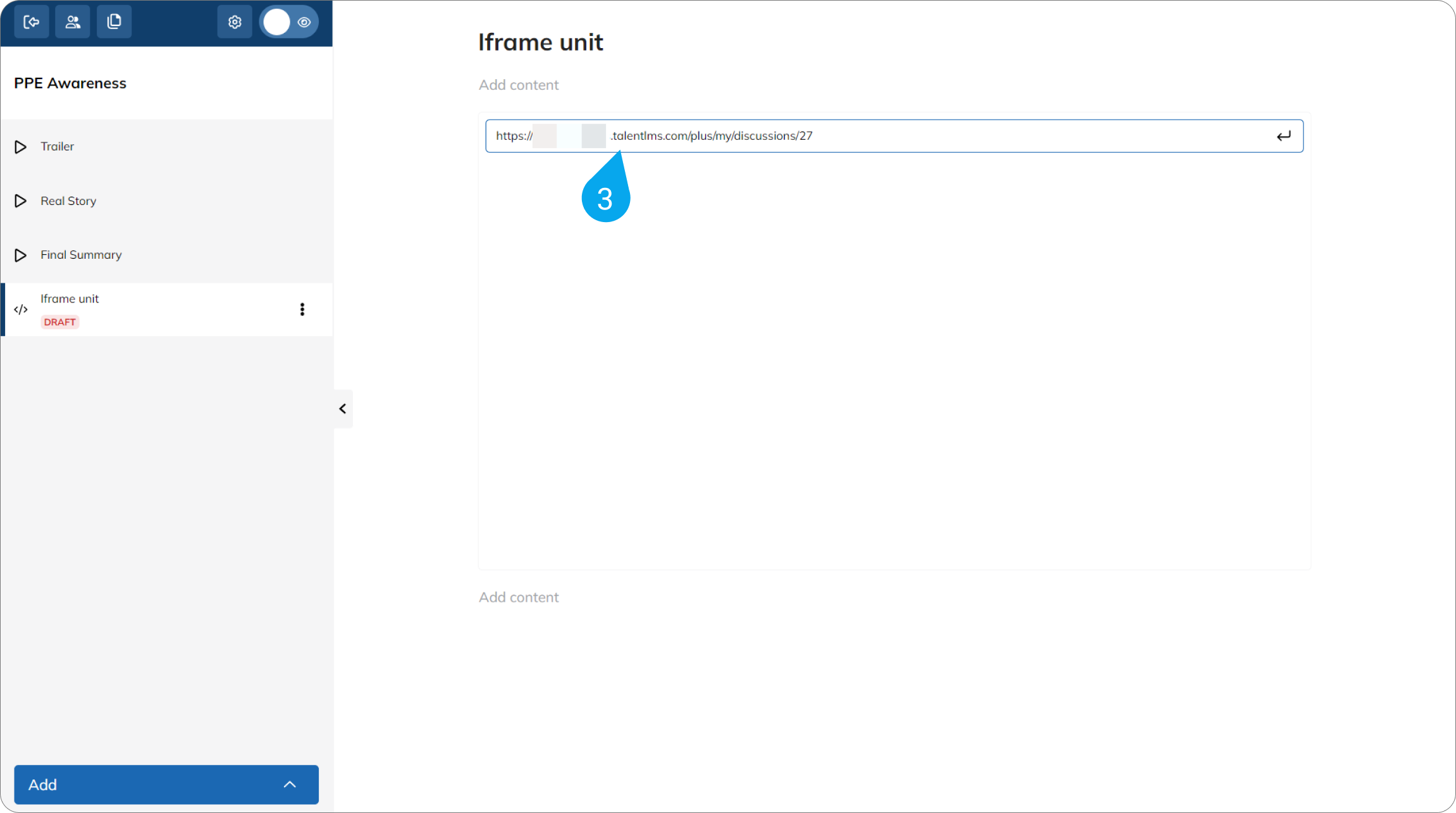Click the iframe code icon in sidebar
Viewport: 1456px width, 813px height.
21,309
